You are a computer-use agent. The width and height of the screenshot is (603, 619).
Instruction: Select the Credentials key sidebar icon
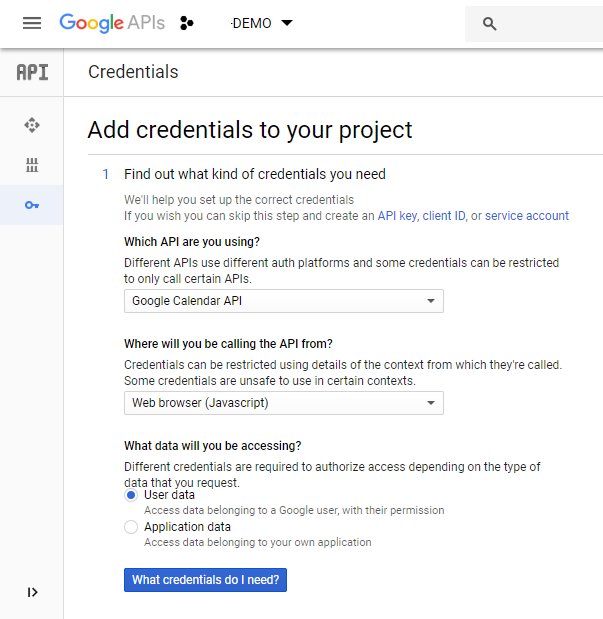coord(32,205)
